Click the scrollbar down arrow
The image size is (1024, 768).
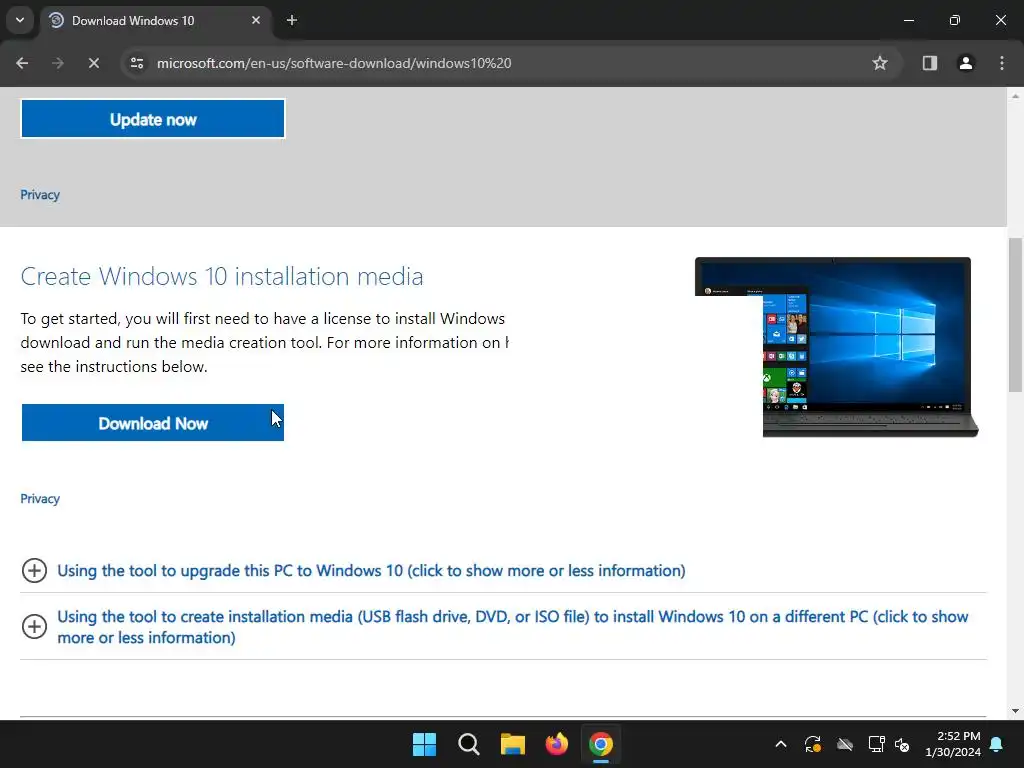coord(1015,711)
